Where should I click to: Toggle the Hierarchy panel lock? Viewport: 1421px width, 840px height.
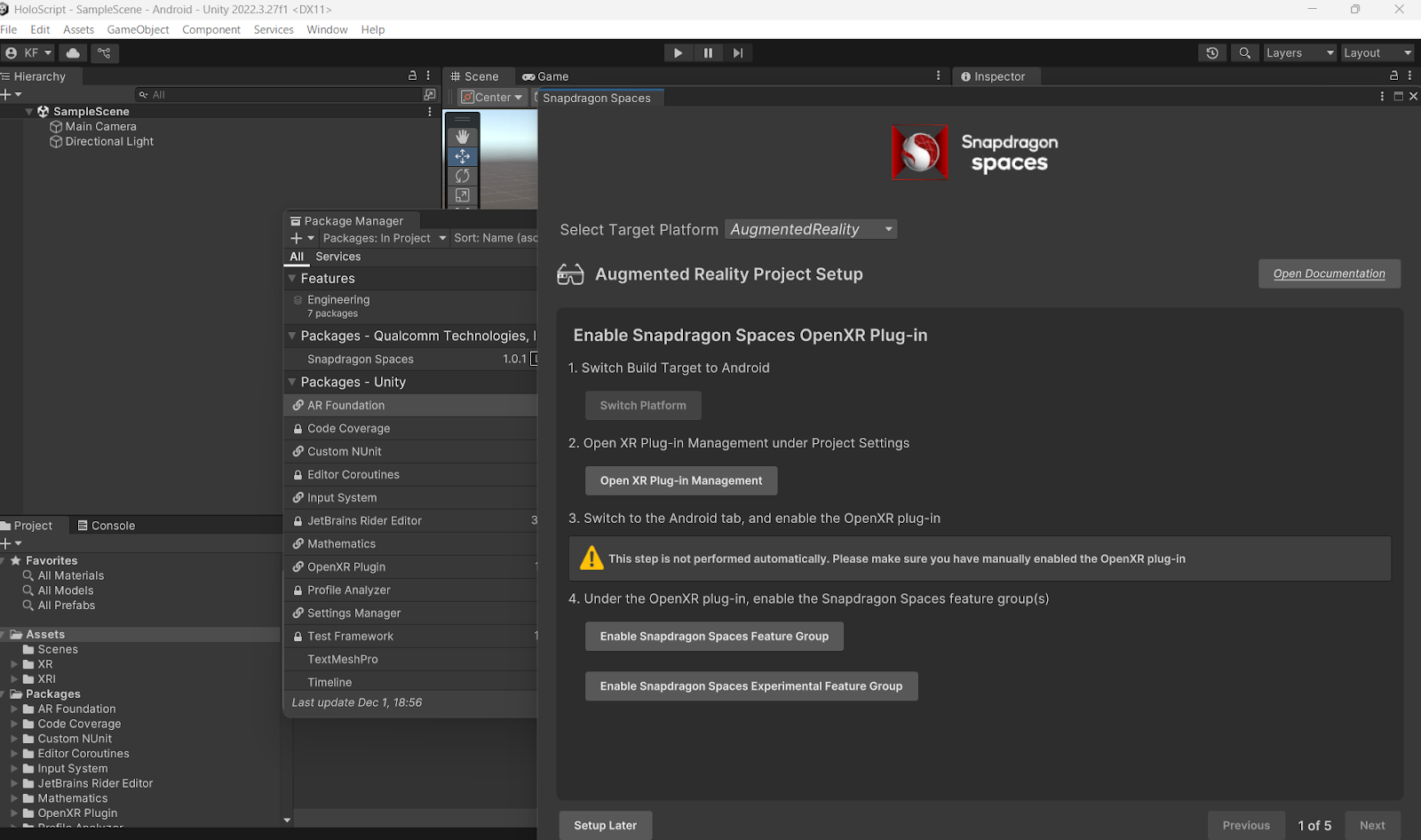[412, 76]
